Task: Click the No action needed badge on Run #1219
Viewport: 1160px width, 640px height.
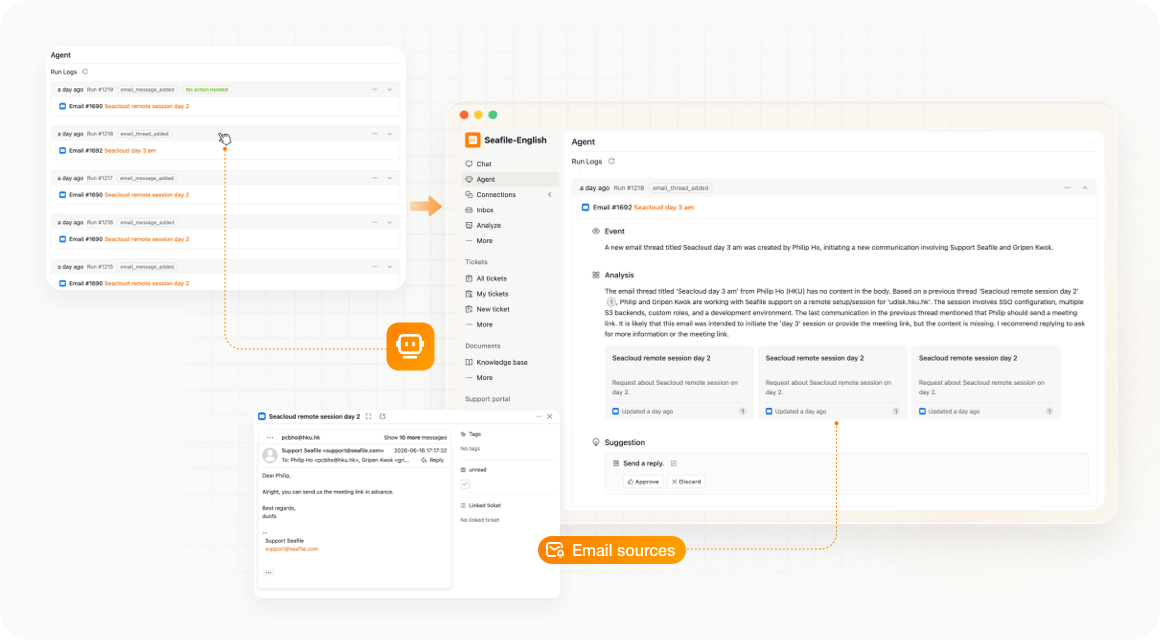Action: pos(207,90)
